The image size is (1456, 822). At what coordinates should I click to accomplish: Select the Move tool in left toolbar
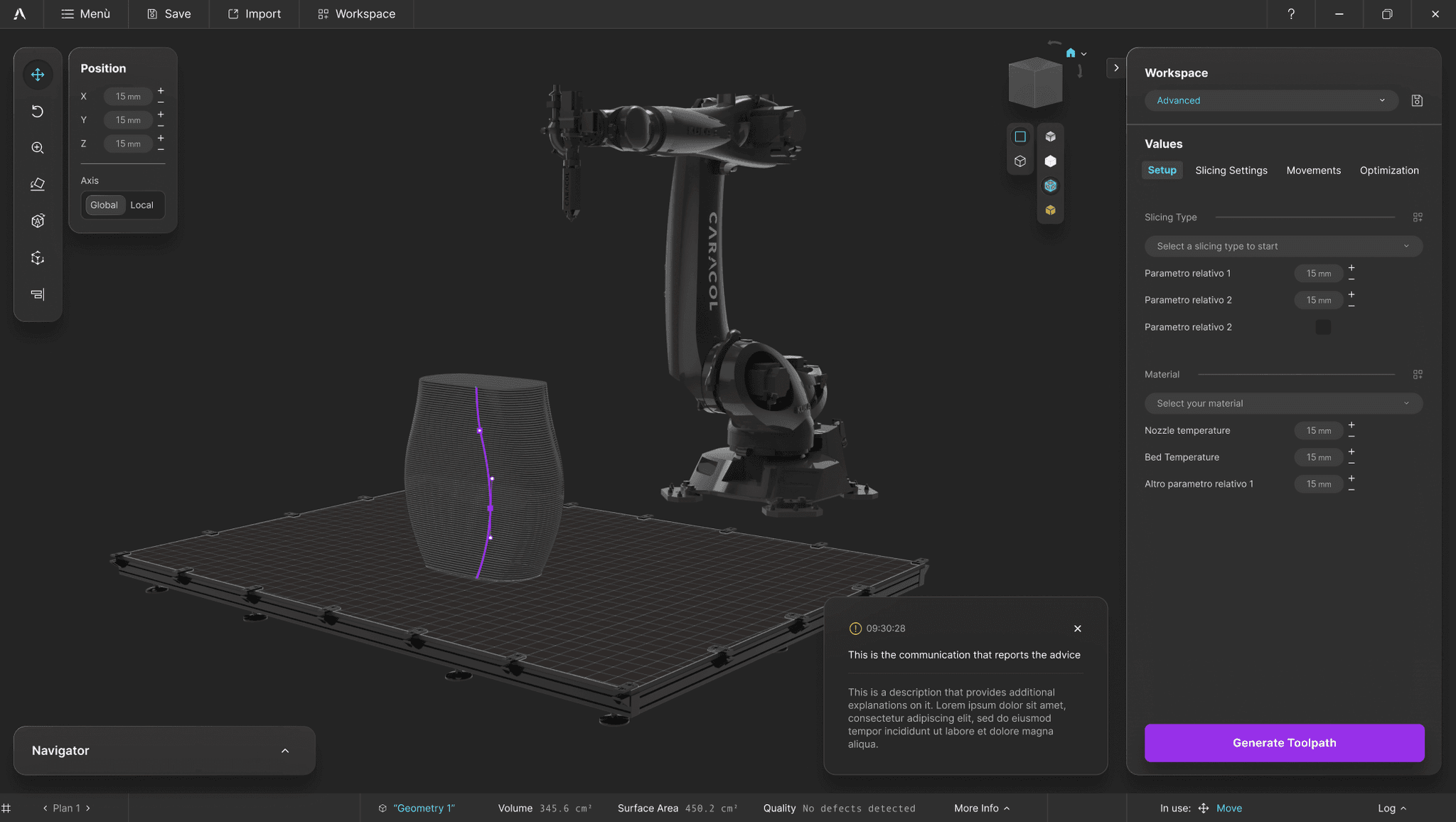coord(38,75)
